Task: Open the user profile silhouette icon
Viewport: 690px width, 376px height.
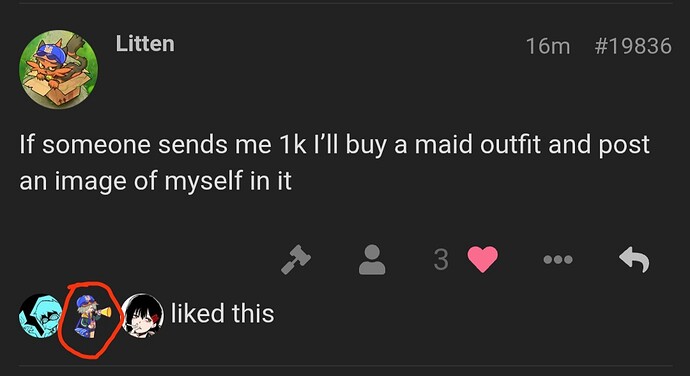Action: coord(372,260)
